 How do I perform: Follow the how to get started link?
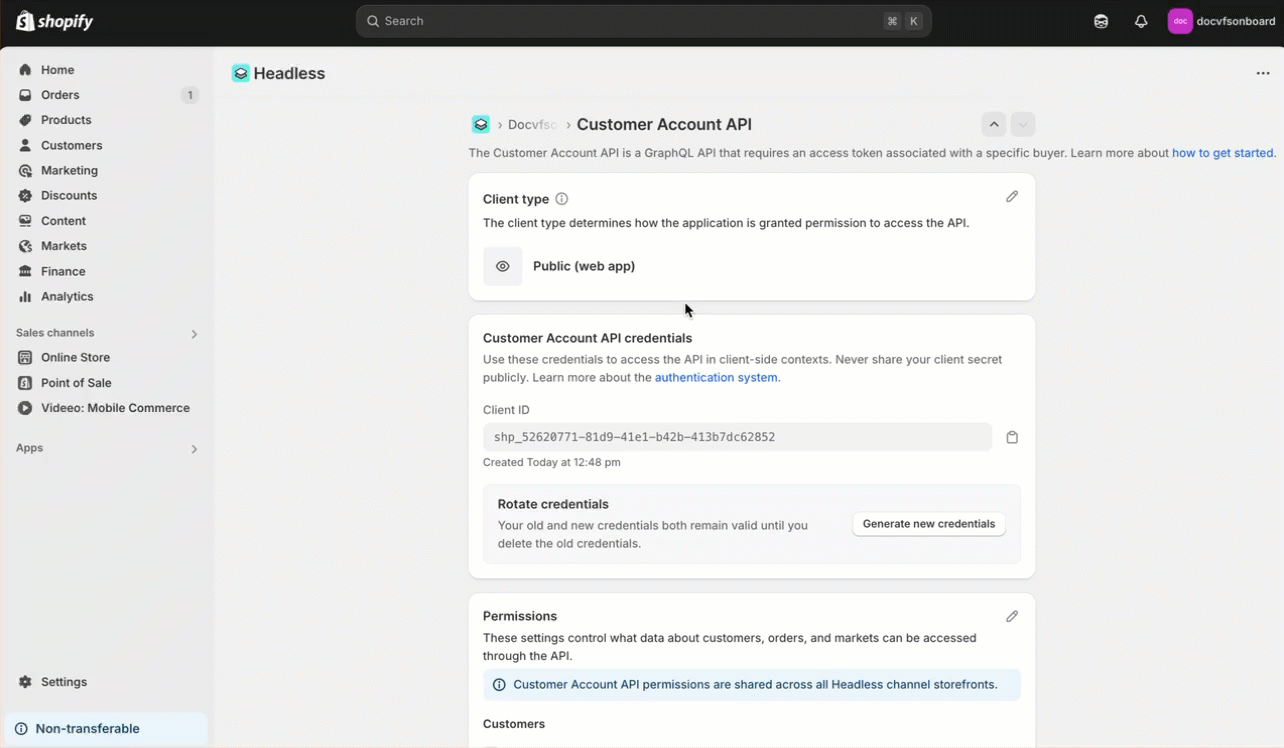[x=1223, y=153]
